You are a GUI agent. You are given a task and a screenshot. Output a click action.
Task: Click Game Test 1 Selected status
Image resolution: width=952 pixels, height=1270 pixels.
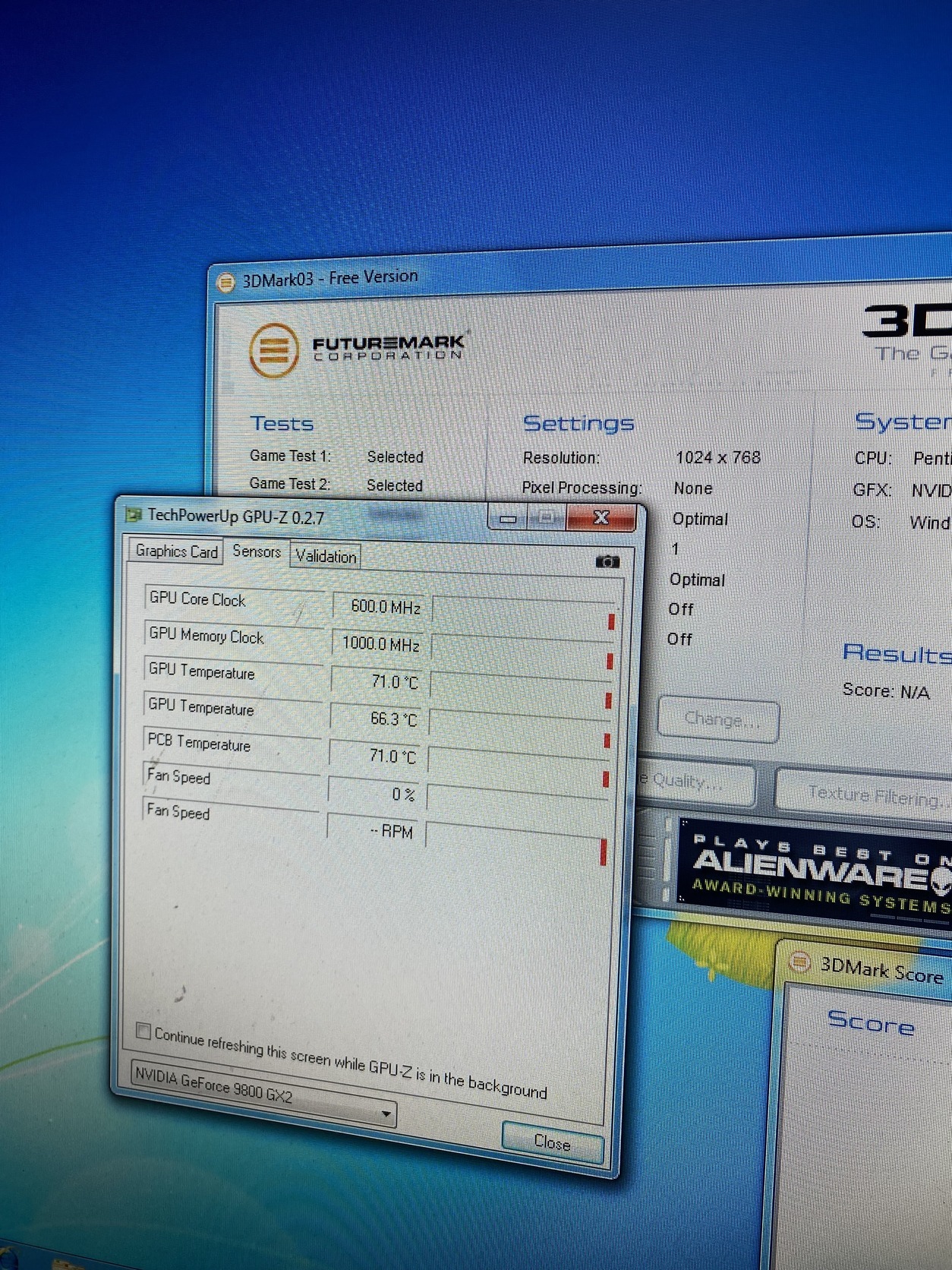pos(395,457)
